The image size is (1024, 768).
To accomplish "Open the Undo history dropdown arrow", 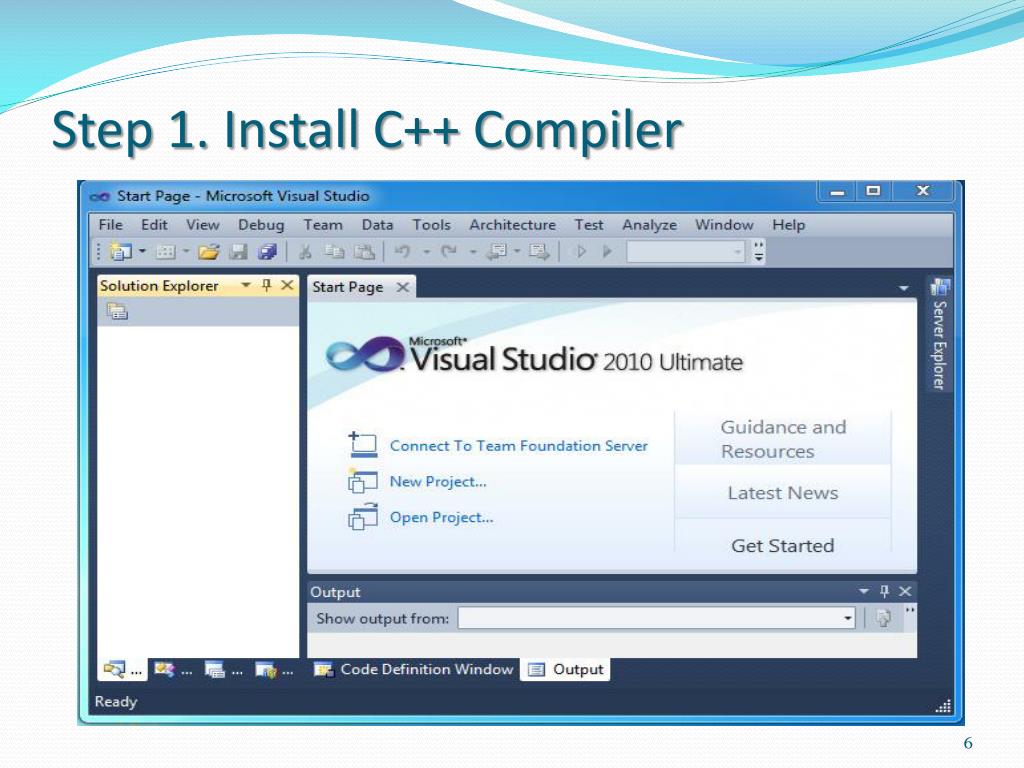I will point(426,251).
